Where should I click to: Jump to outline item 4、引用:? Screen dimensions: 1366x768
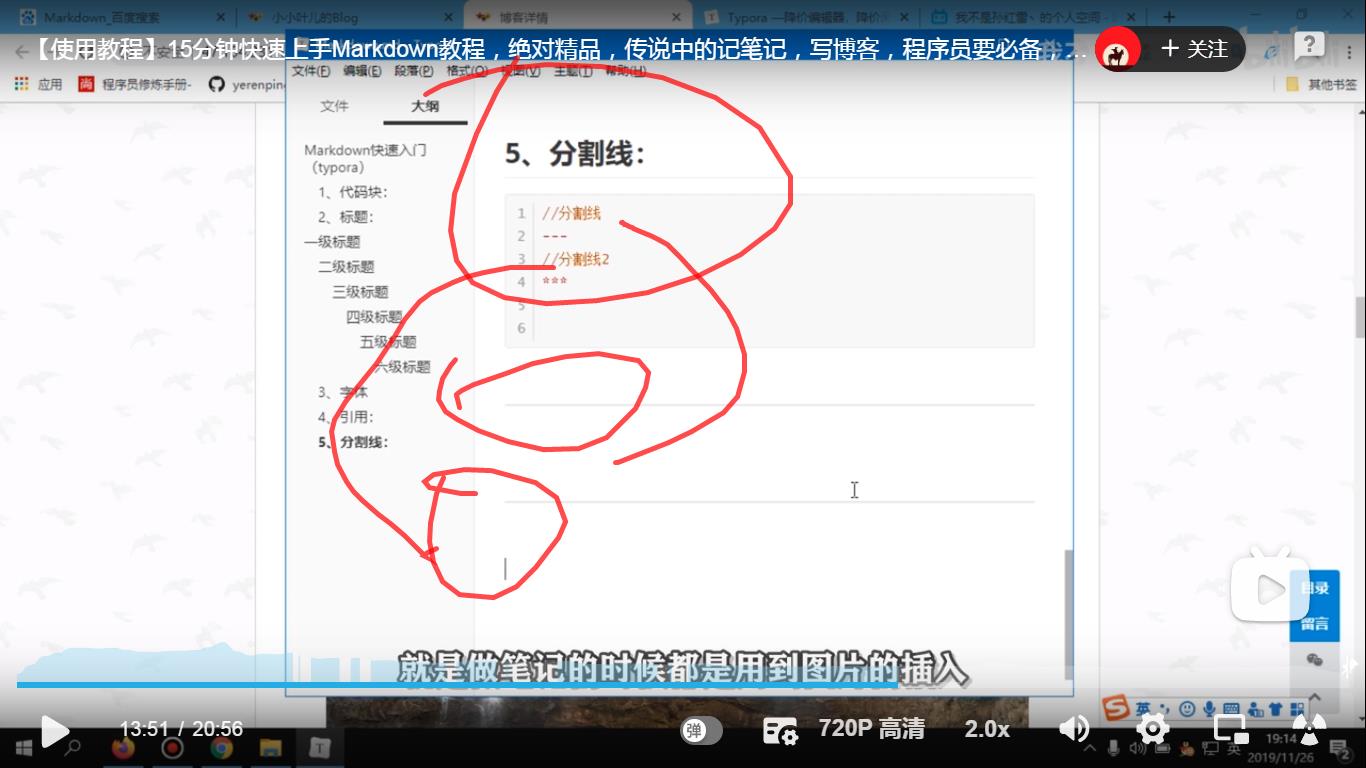[345, 417]
